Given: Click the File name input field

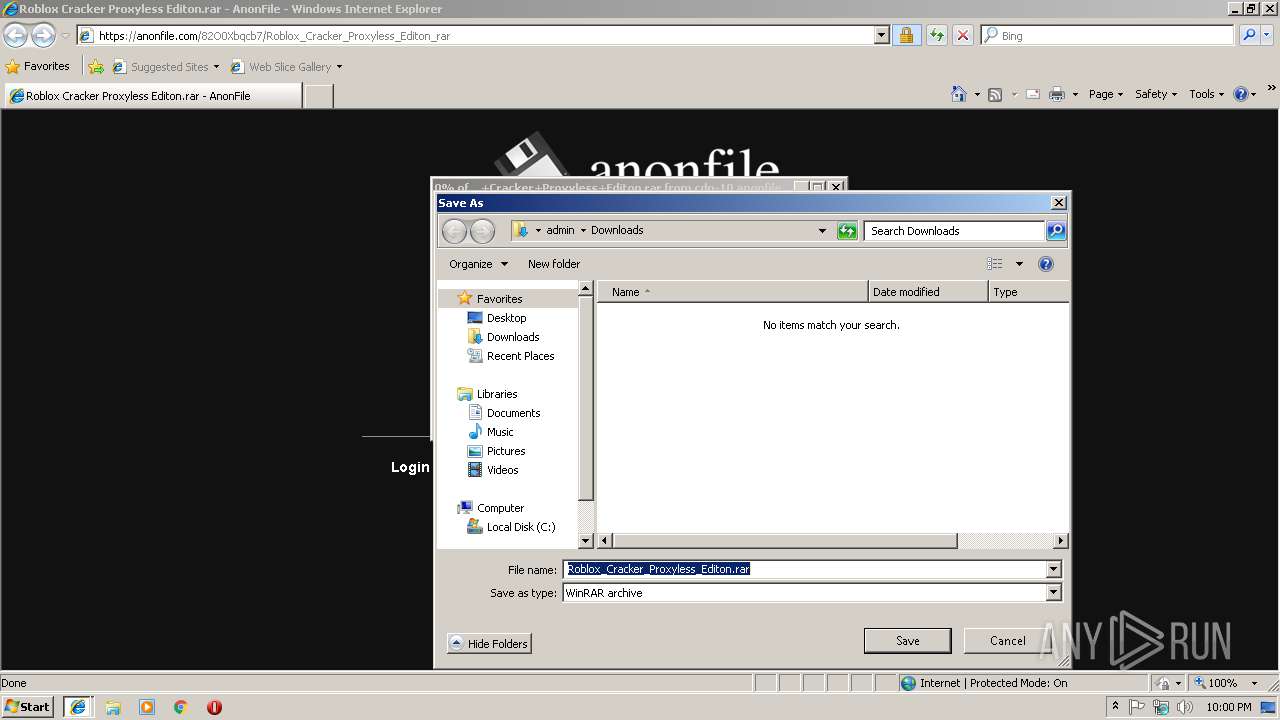Looking at the screenshot, I should [x=804, y=569].
